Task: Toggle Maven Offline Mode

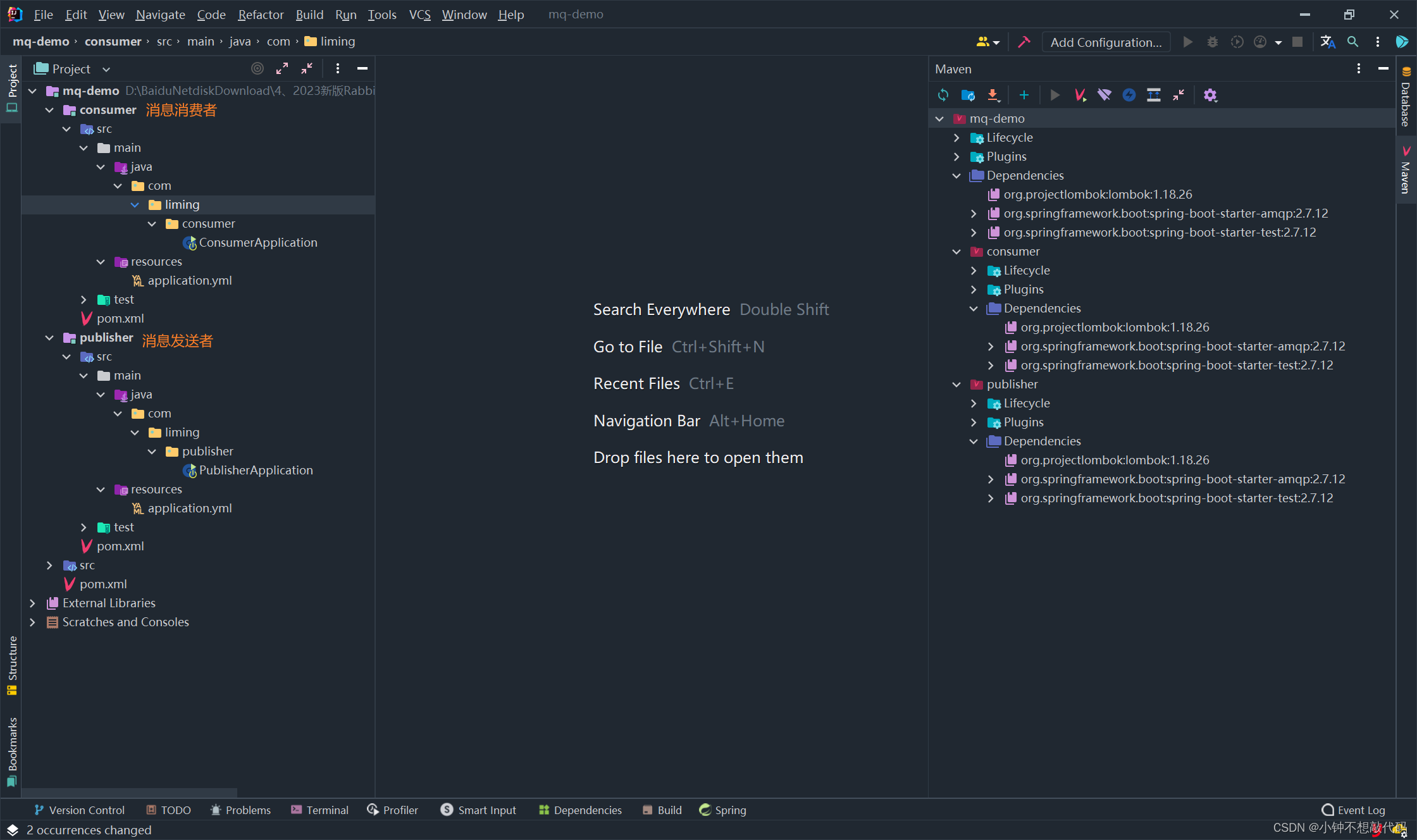Action: (1105, 95)
